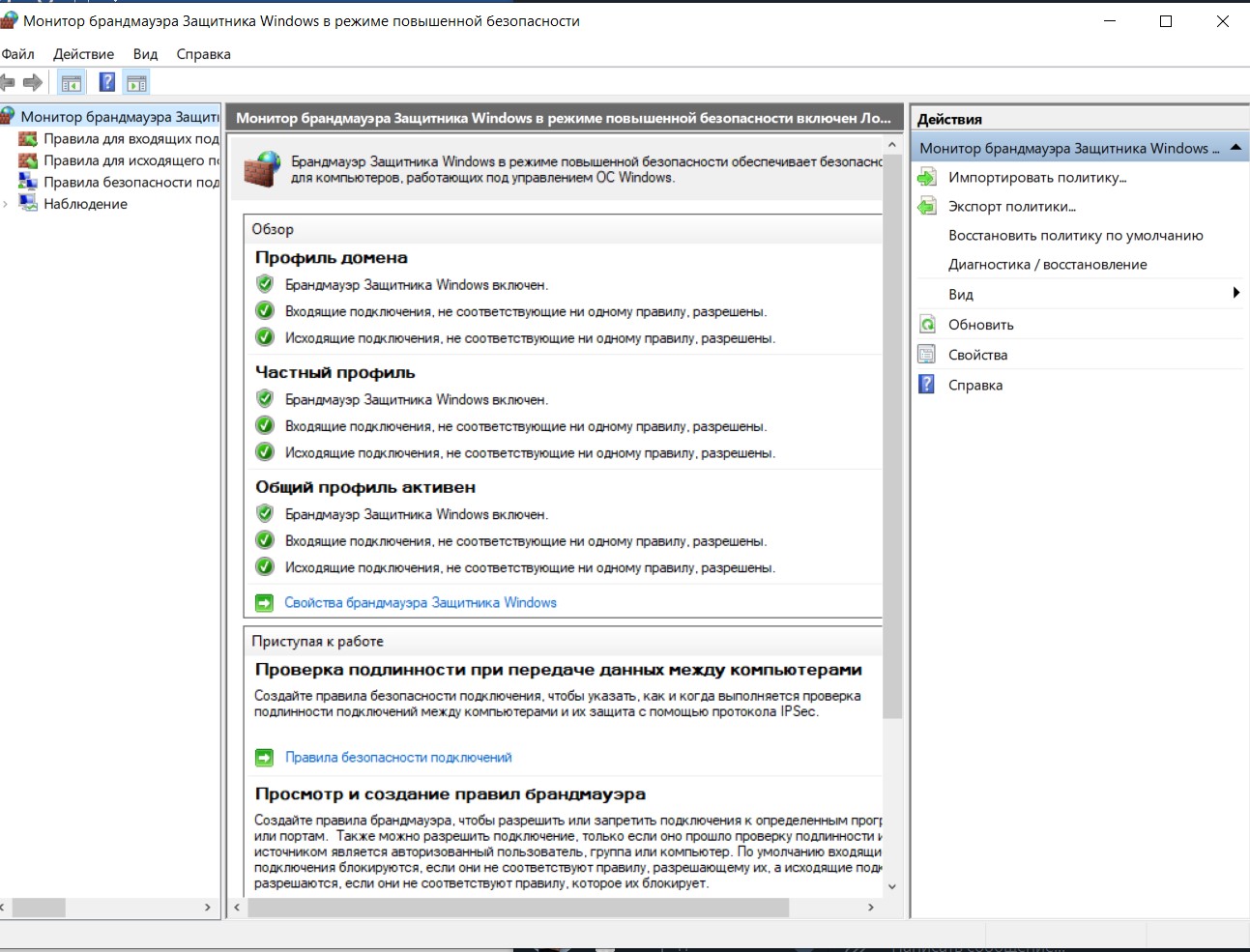This screenshot has height=952, width=1250.
Task: Click tree pane horizontal scrollbar thumb
Action: click(x=39, y=908)
